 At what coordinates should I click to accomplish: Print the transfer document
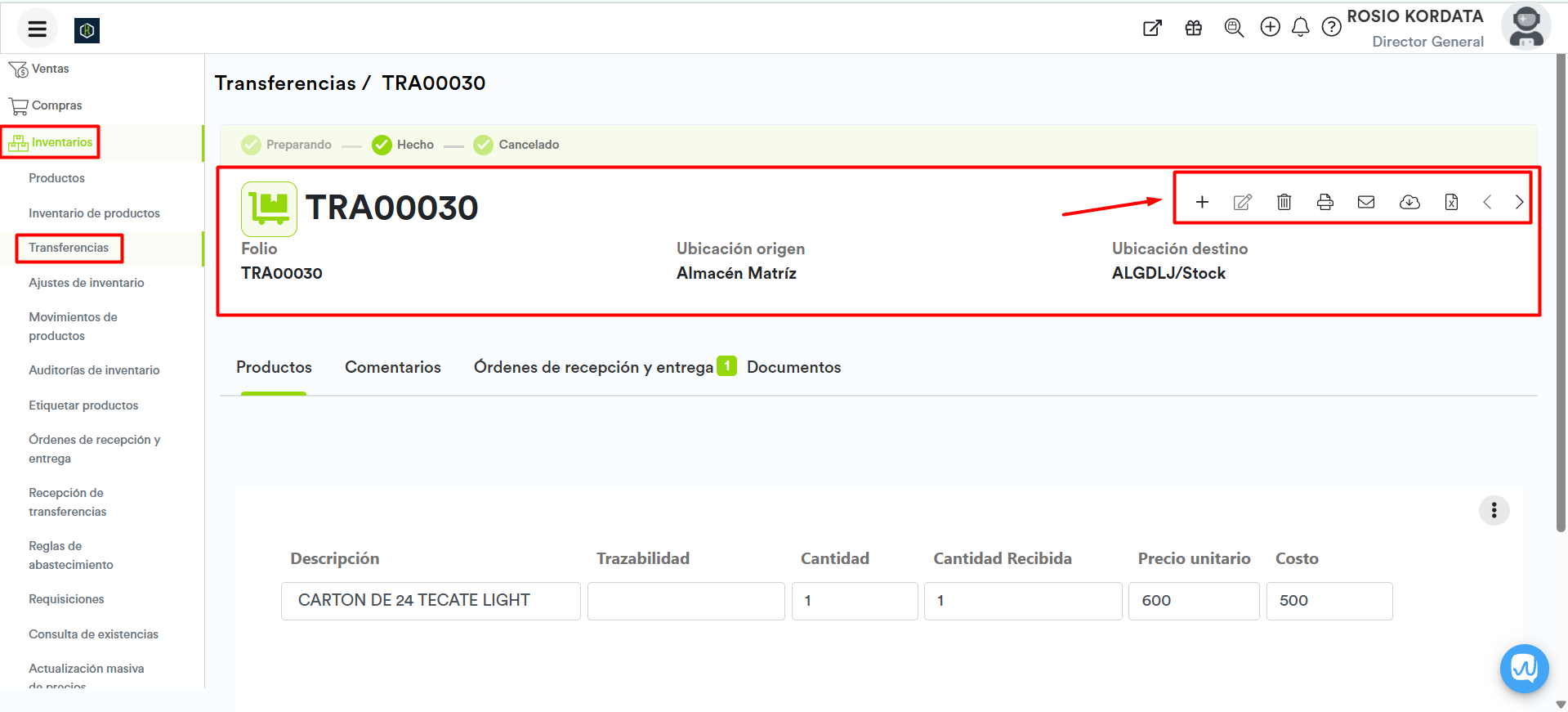tap(1325, 202)
